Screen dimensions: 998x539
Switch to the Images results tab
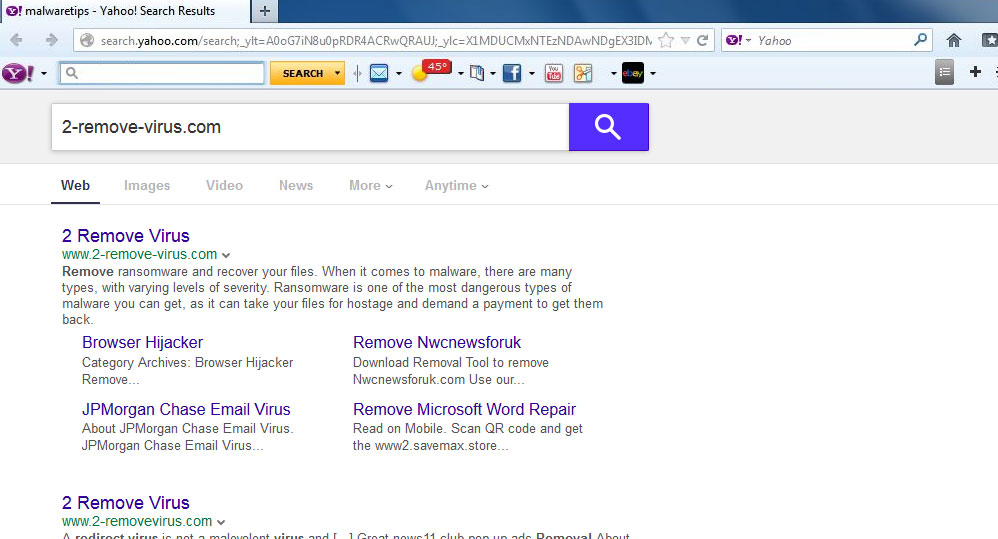point(147,185)
